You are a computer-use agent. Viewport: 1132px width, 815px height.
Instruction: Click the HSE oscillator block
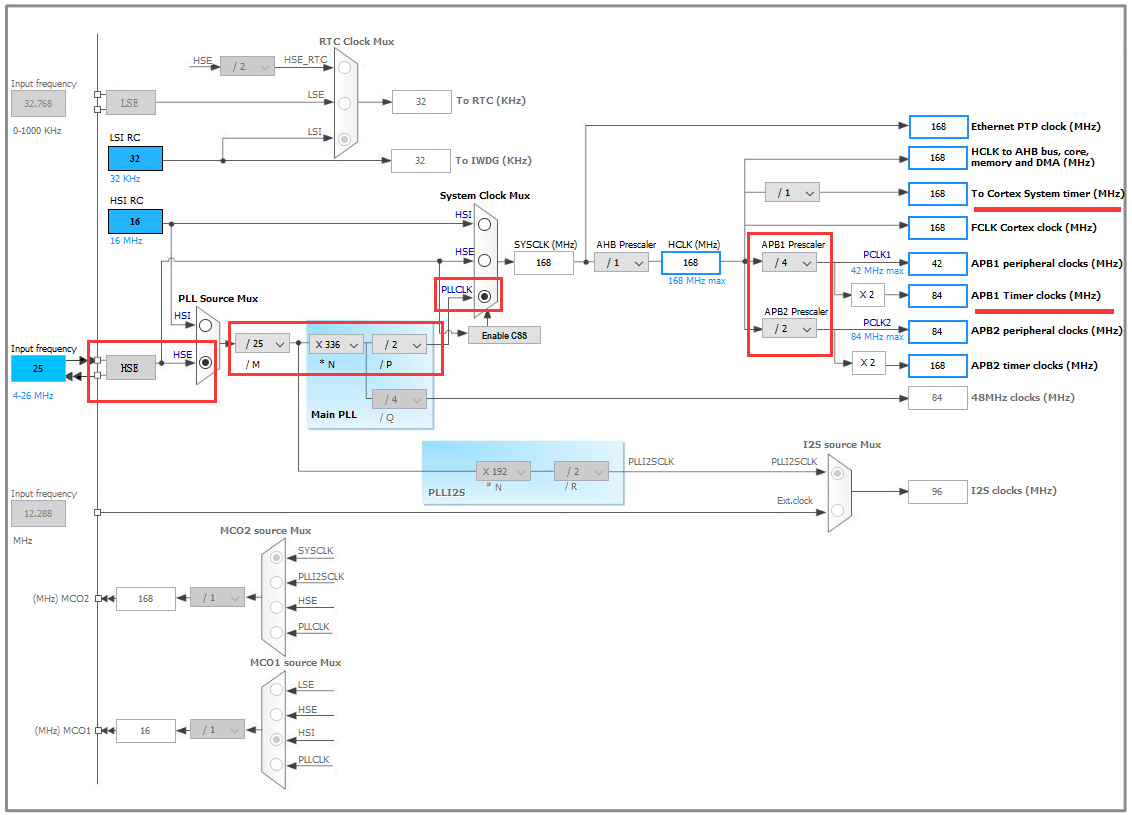(x=131, y=368)
